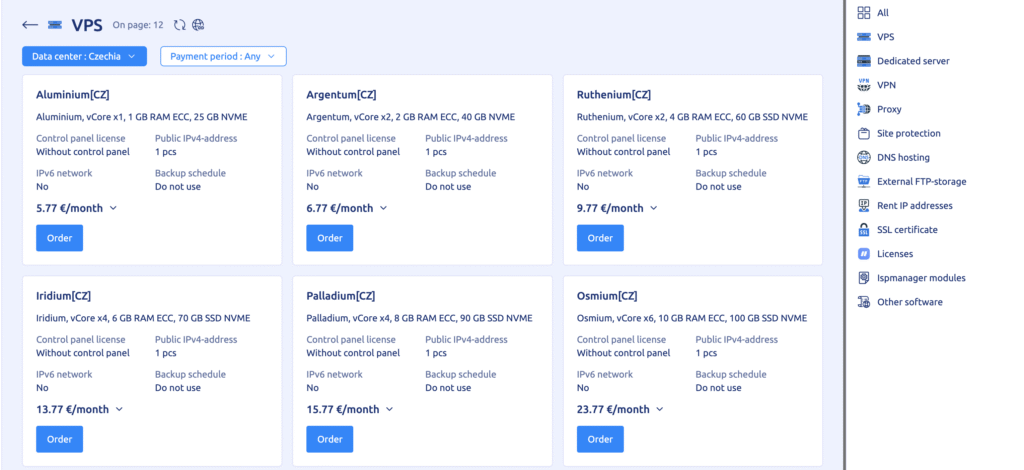Click the SSL certificate icon

[x=864, y=230]
